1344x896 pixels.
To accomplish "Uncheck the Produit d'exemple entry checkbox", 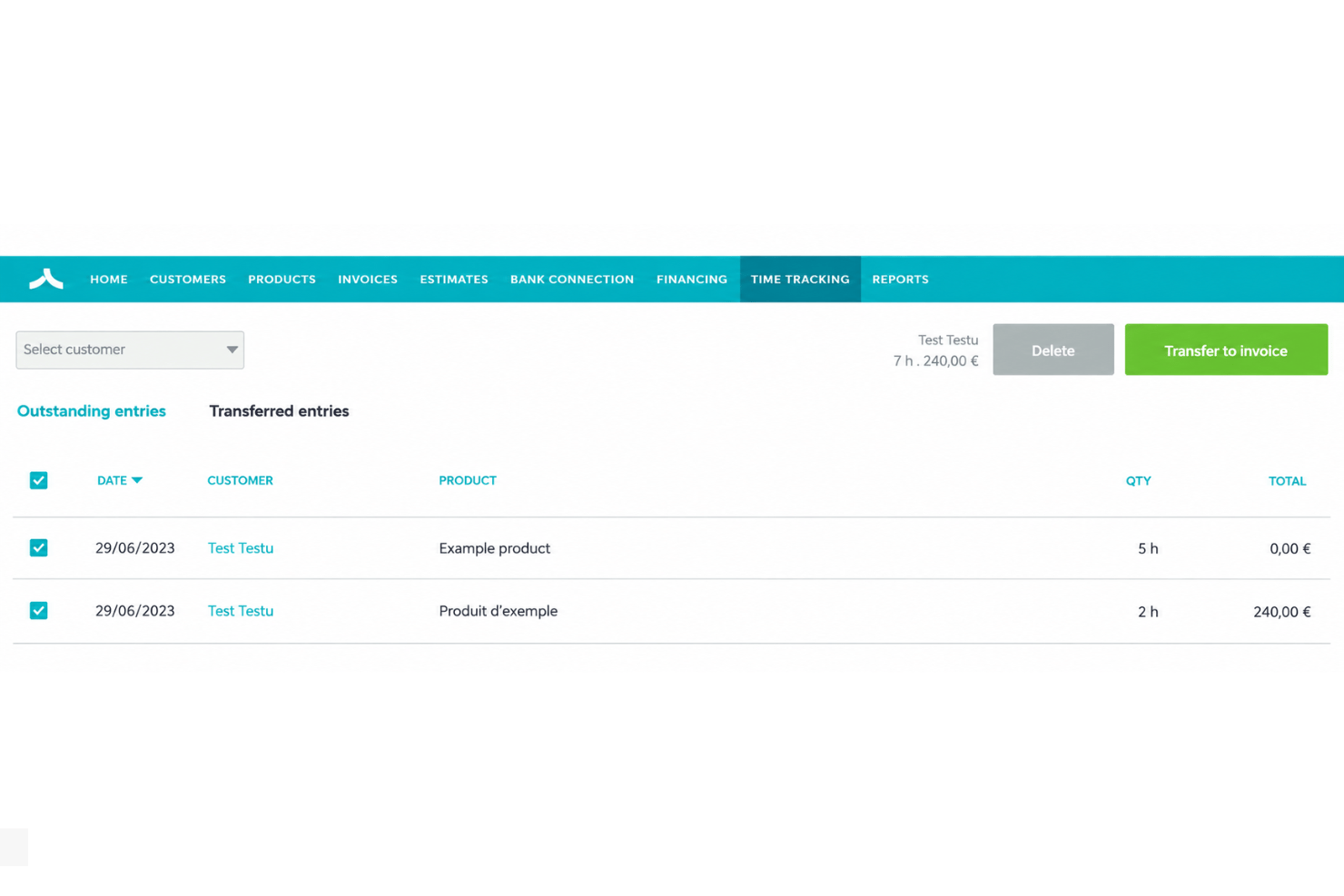I will point(38,611).
